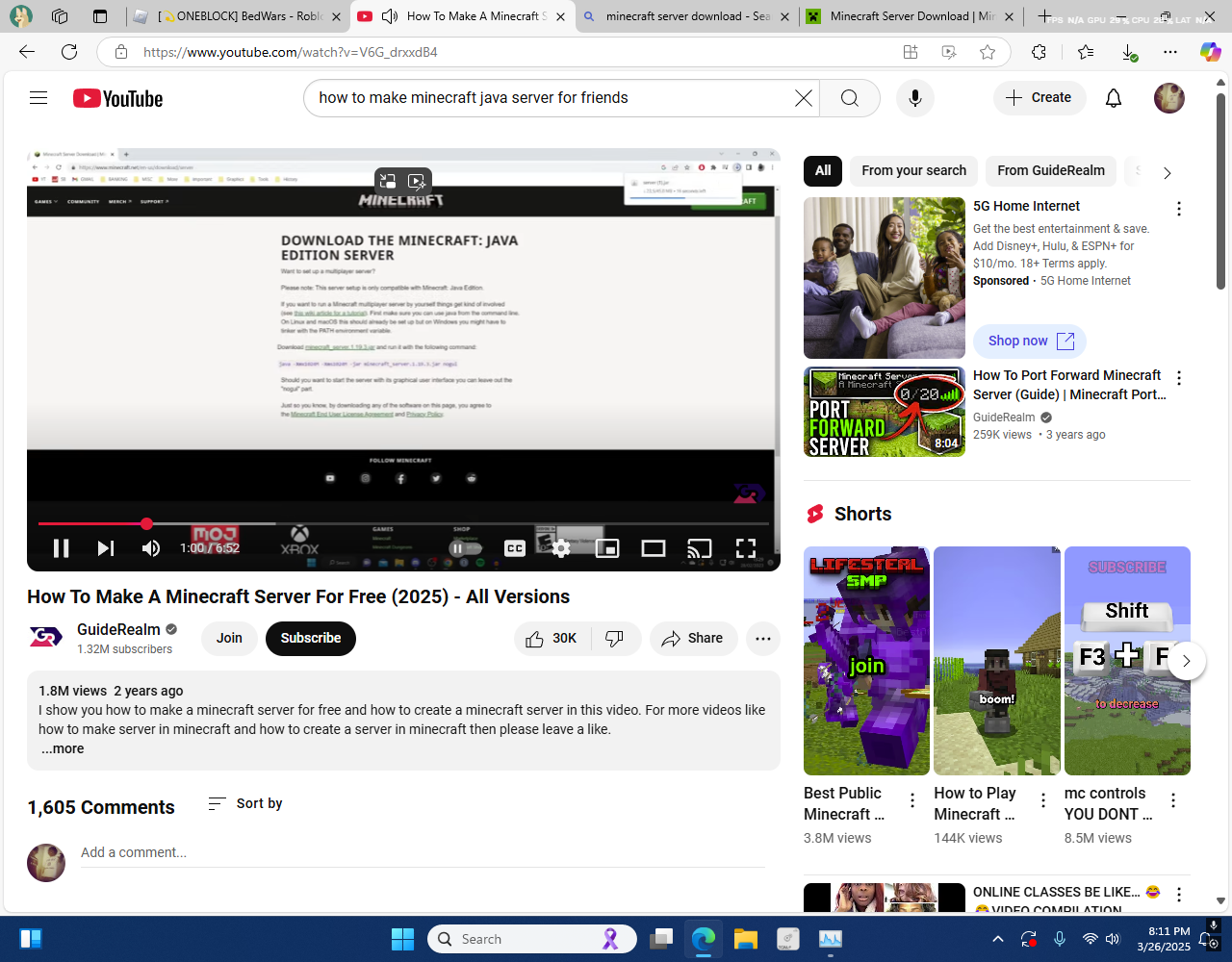Clear the search box text
Image resolution: width=1232 pixels, height=962 pixels.
point(803,98)
